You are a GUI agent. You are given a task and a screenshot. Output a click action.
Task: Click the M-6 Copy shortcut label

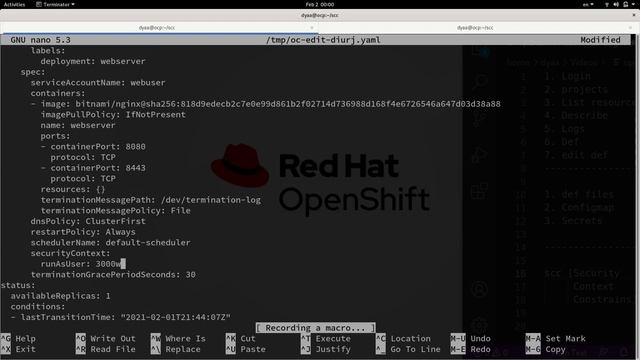(x=546, y=349)
